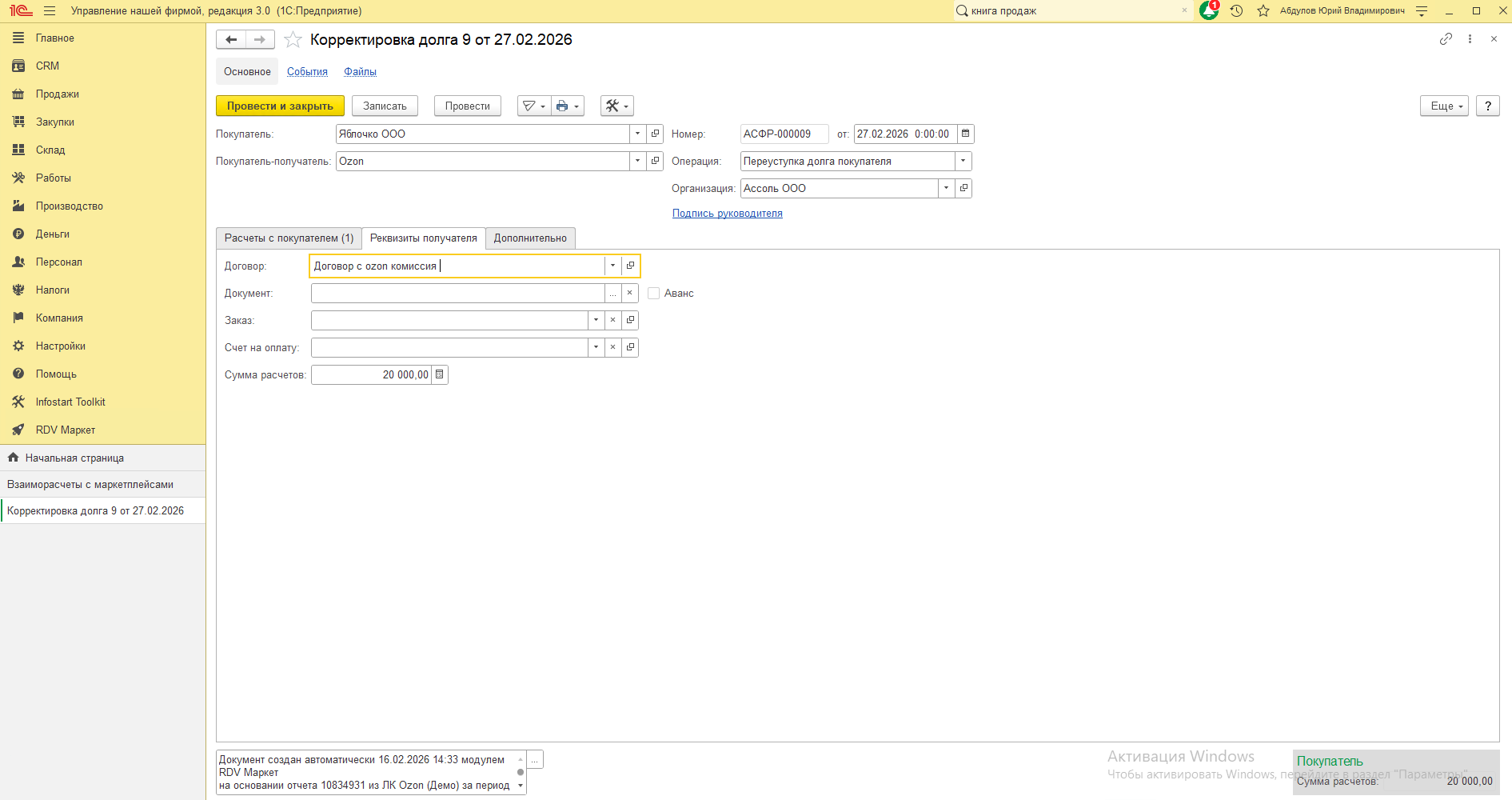Open calculator for Сумма расчетов field
Screen dimensions: 1512x800
tap(440, 374)
